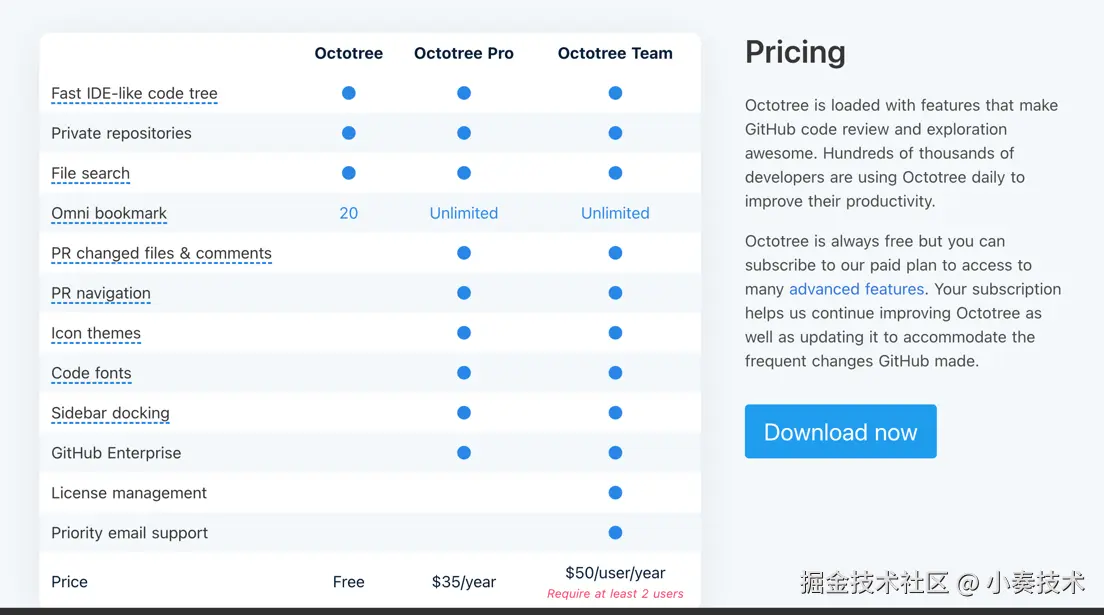
Task: Click Octotree Pro dot for PR navigation
Action: click(464, 293)
